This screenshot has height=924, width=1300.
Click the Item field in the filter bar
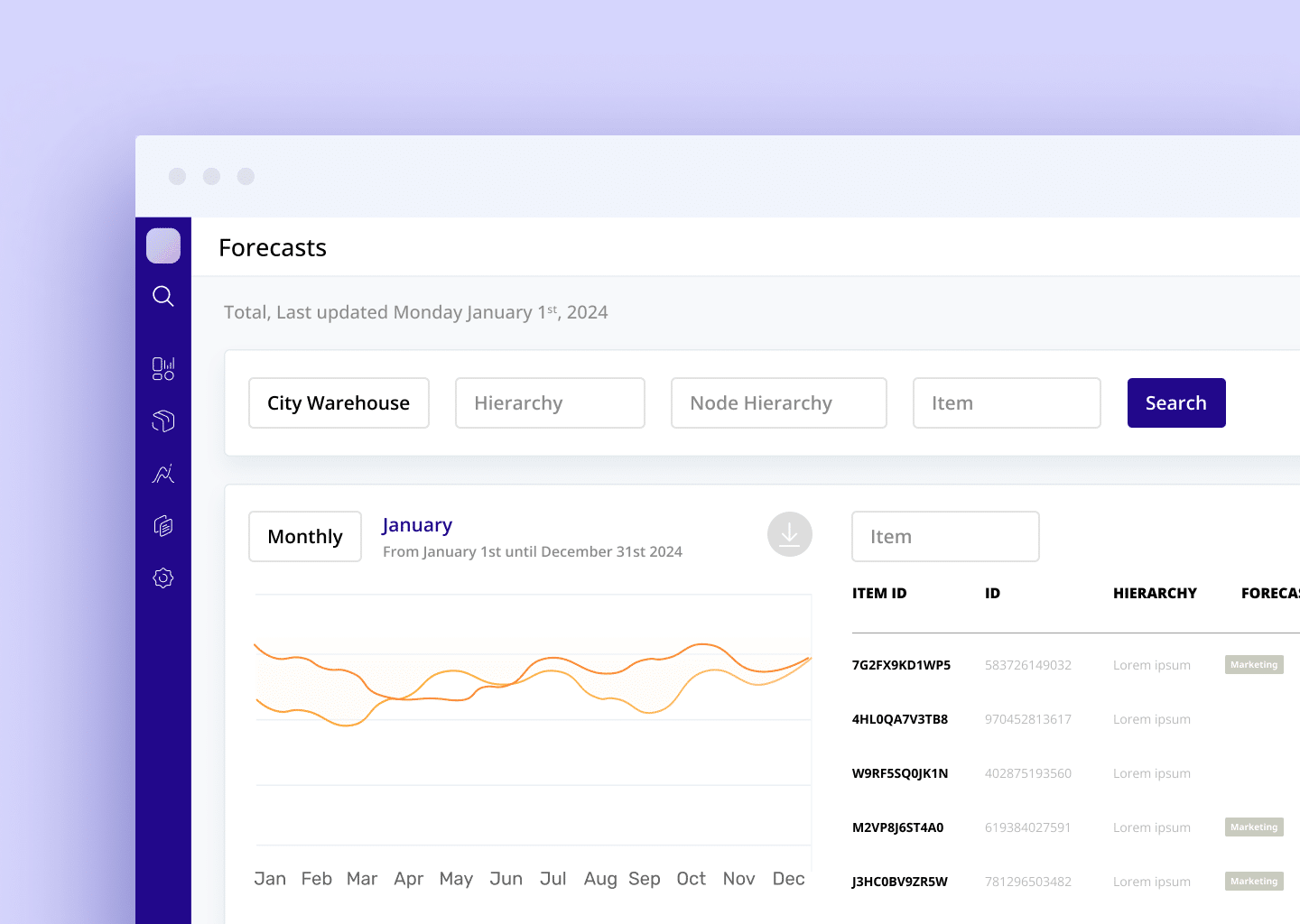tap(1007, 403)
